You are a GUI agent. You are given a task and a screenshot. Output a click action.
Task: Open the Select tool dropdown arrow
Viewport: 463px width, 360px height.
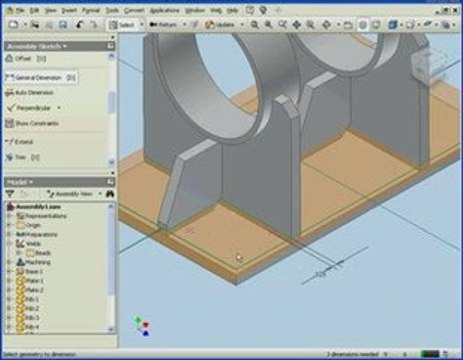click(142, 25)
